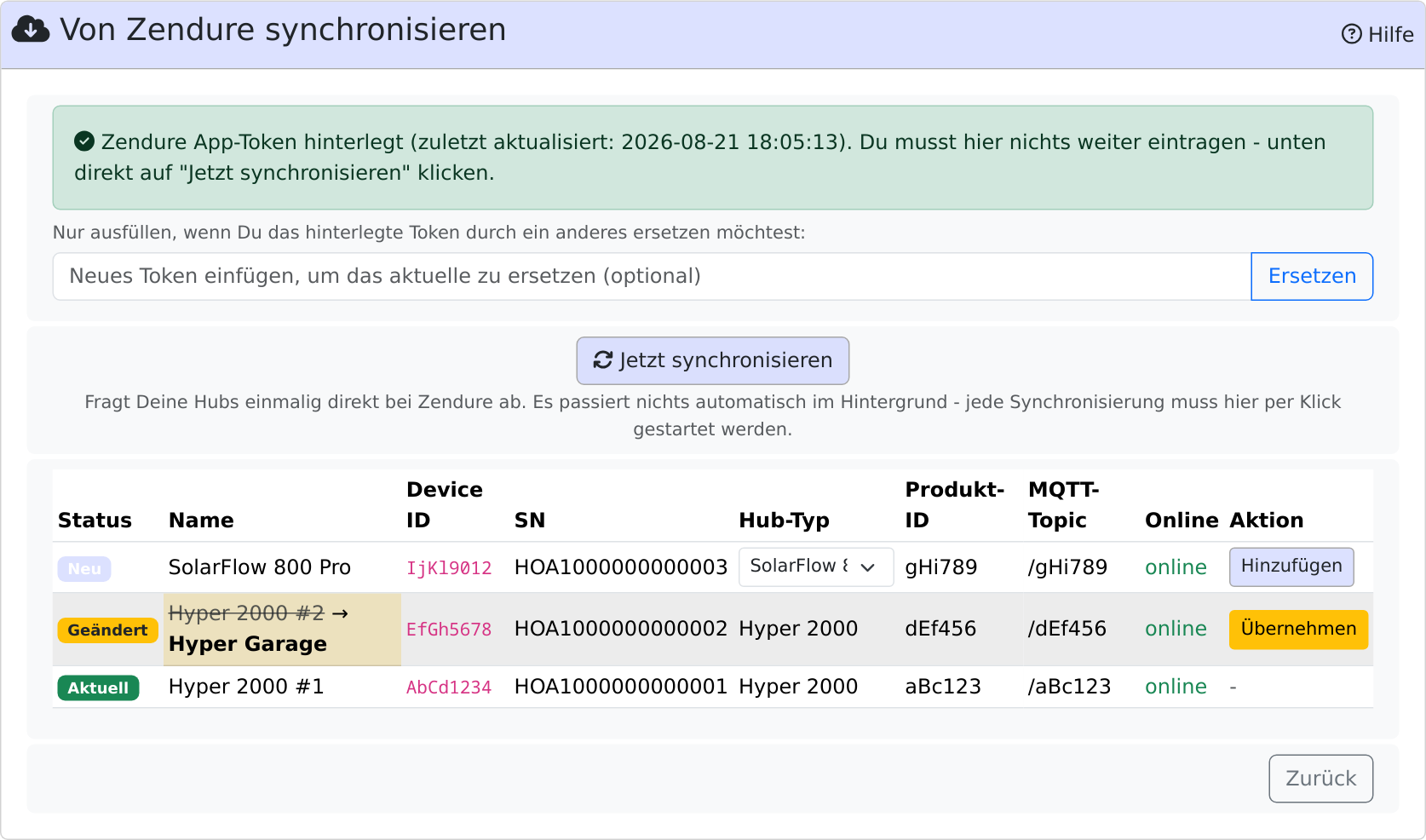Click online status in Hyper 2000 #1 row
Viewport: 1426px width, 840px height.
[x=1176, y=687]
